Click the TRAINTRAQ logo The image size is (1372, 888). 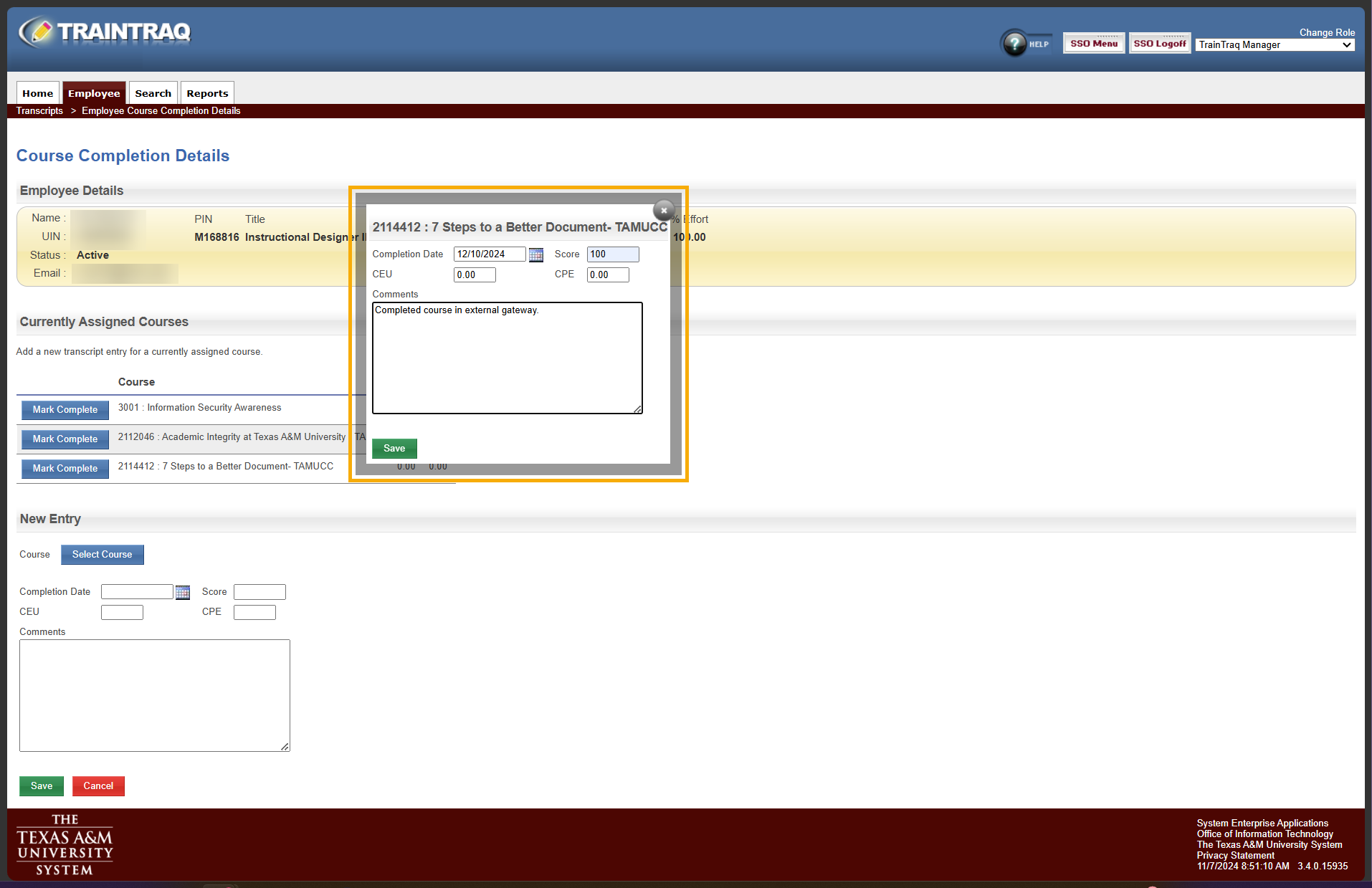pyautogui.click(x=103, y=31)
